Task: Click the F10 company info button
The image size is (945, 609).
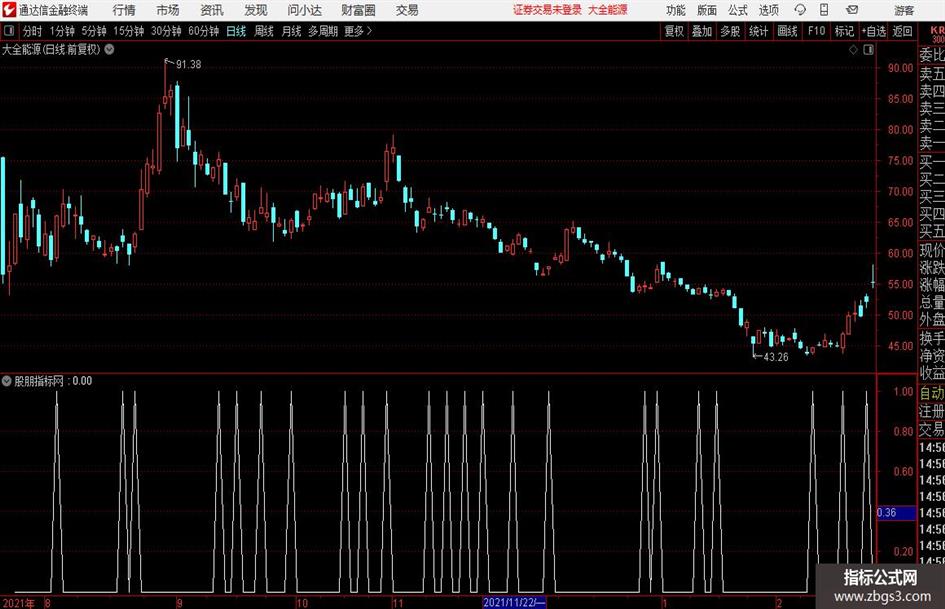Action: coord(816,31)
